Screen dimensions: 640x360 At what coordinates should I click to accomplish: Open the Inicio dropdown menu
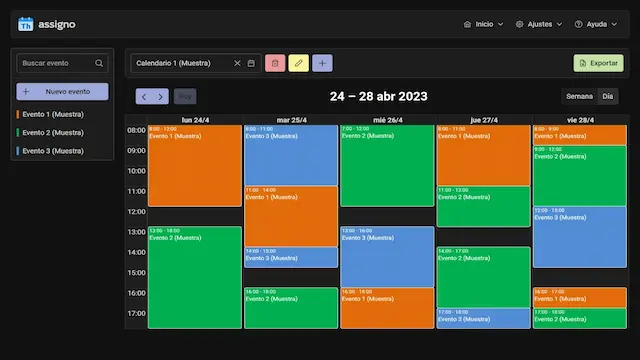pos(483,24)
